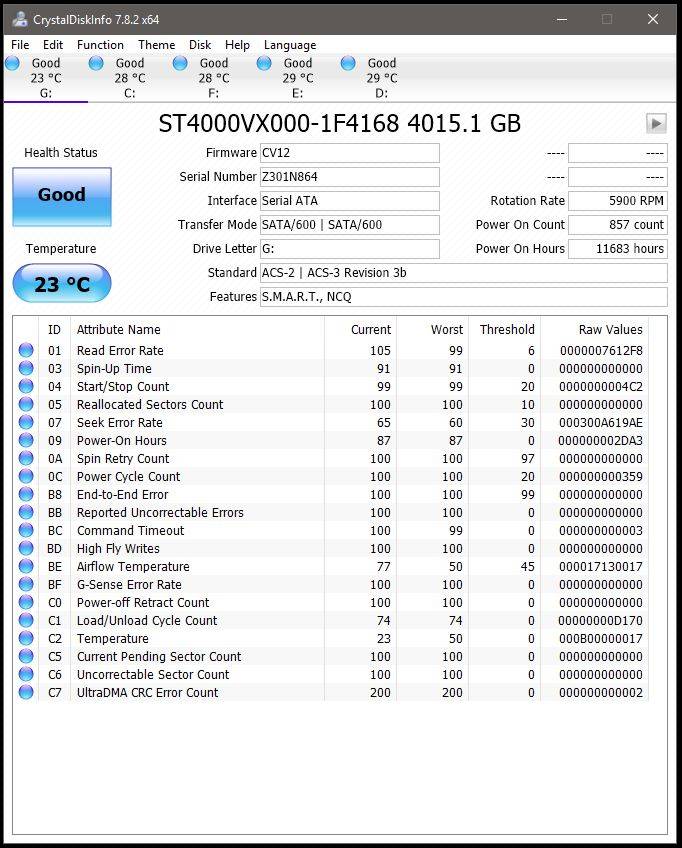Click raw value 000B00000017
This screenshot has width=682, height=848.
coord(601,638)
